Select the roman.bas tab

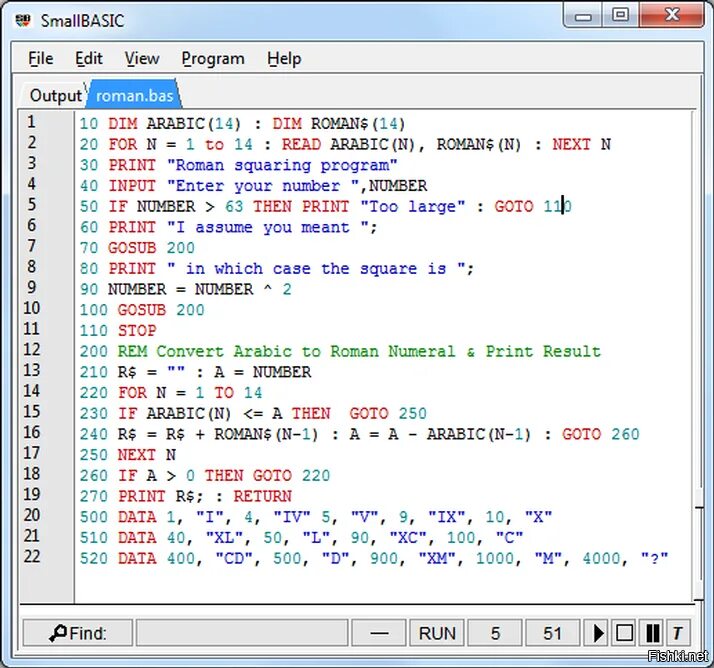pyautogui.click(x=134, y=96)
